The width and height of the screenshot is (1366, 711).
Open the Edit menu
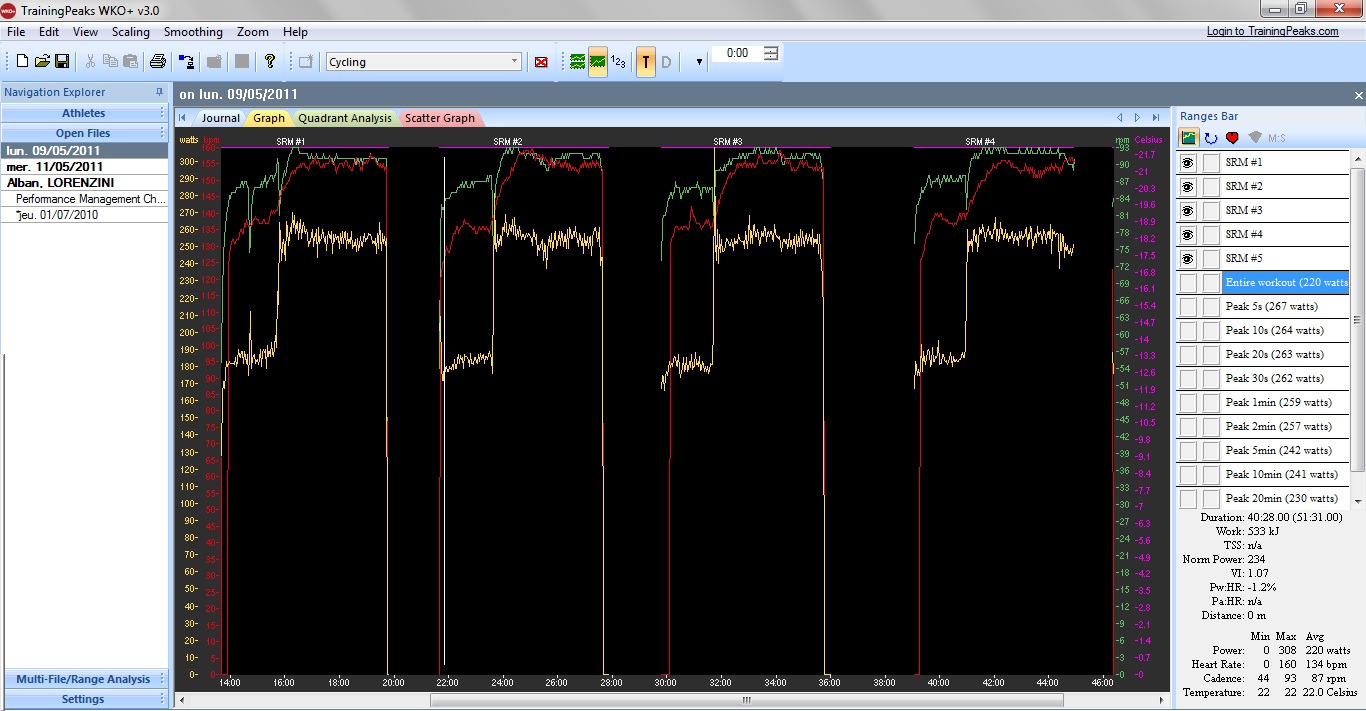[49, 32]
